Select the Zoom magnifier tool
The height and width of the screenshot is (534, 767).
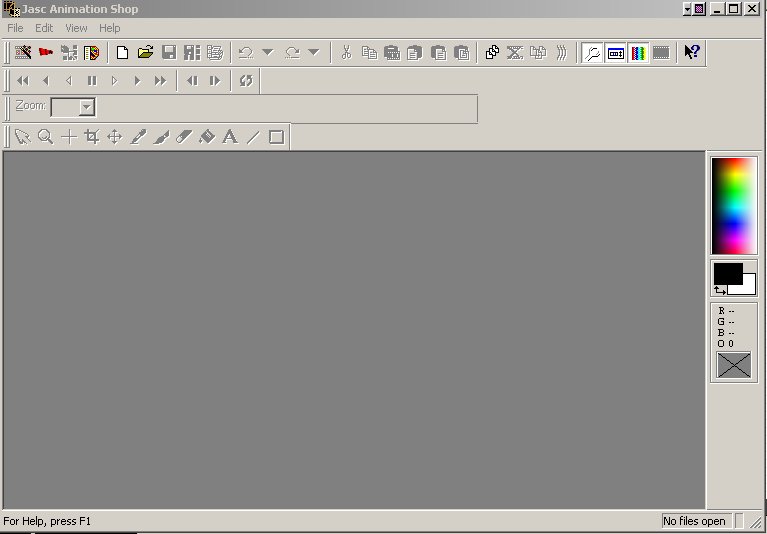coord(45,137)
